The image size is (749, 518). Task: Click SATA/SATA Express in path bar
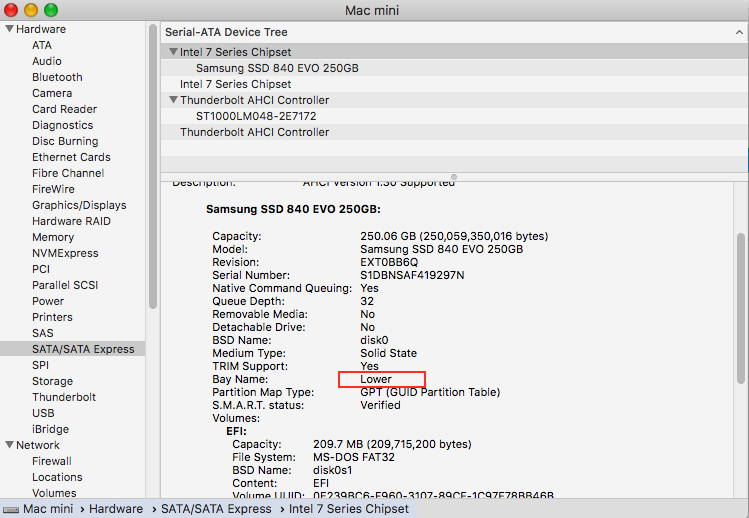[216, 509]
